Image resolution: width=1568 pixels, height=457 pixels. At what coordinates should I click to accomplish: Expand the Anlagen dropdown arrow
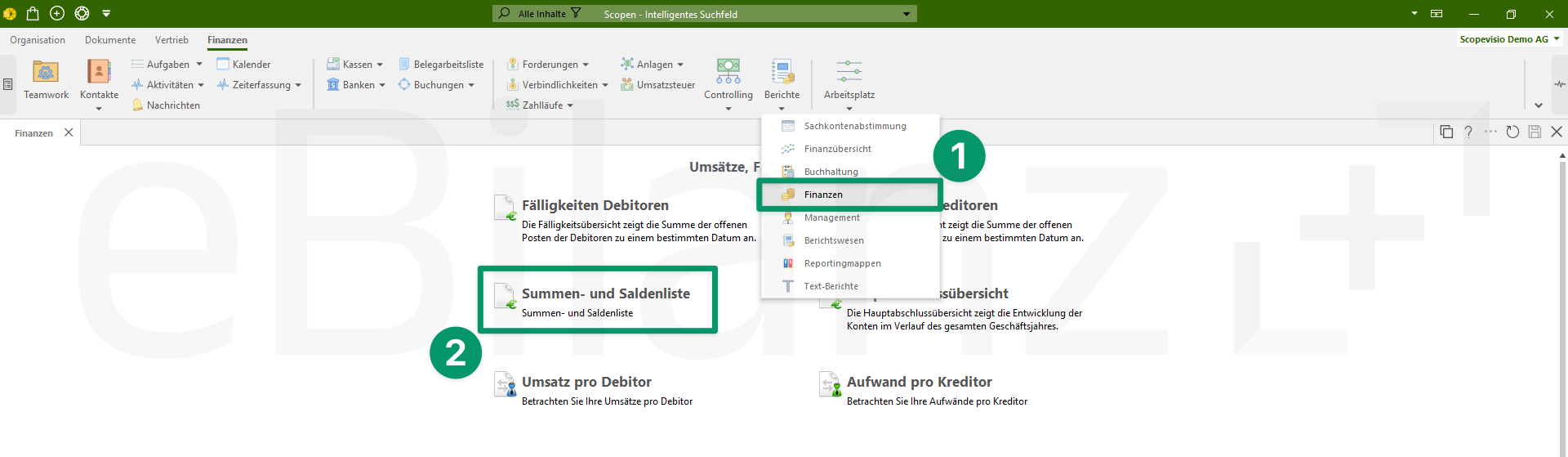point(680,65)
